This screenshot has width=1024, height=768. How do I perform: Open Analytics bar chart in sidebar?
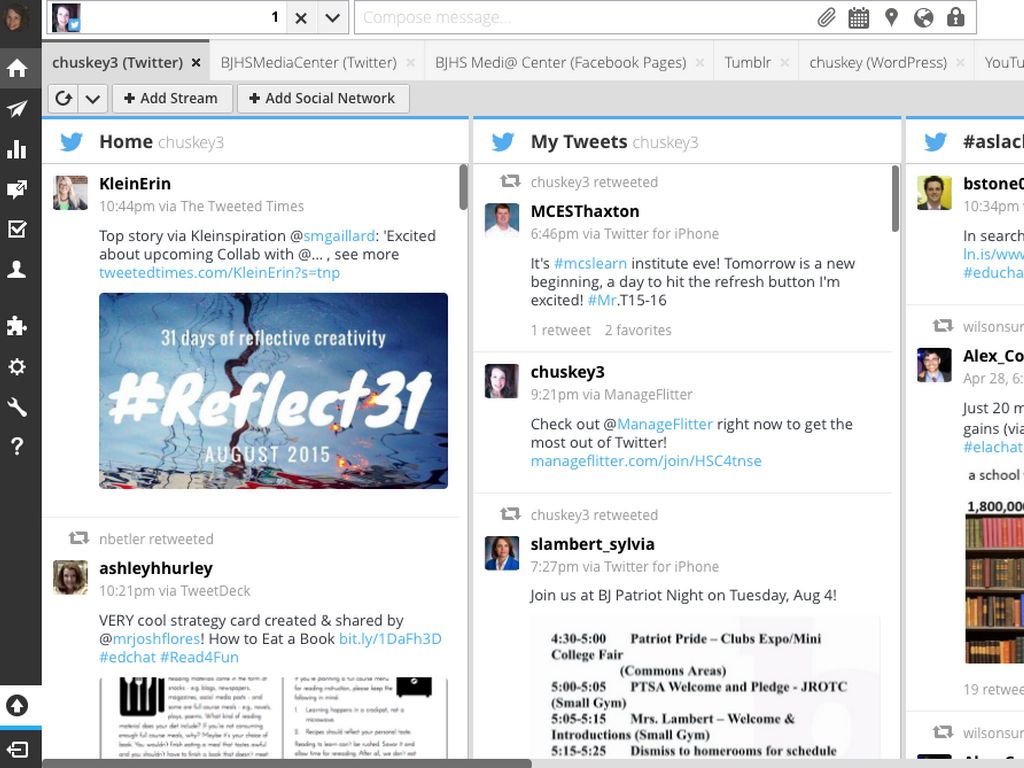coord(17,150)
